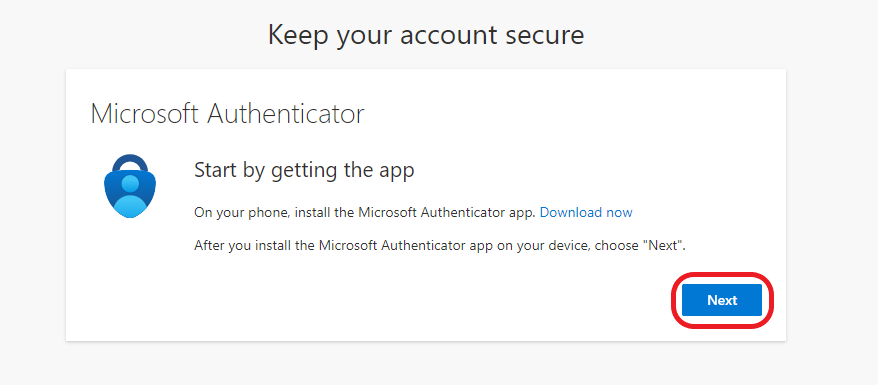Click the Start by getting the app subheading
This screenshot has width=878, height=385.
point(304,170)
